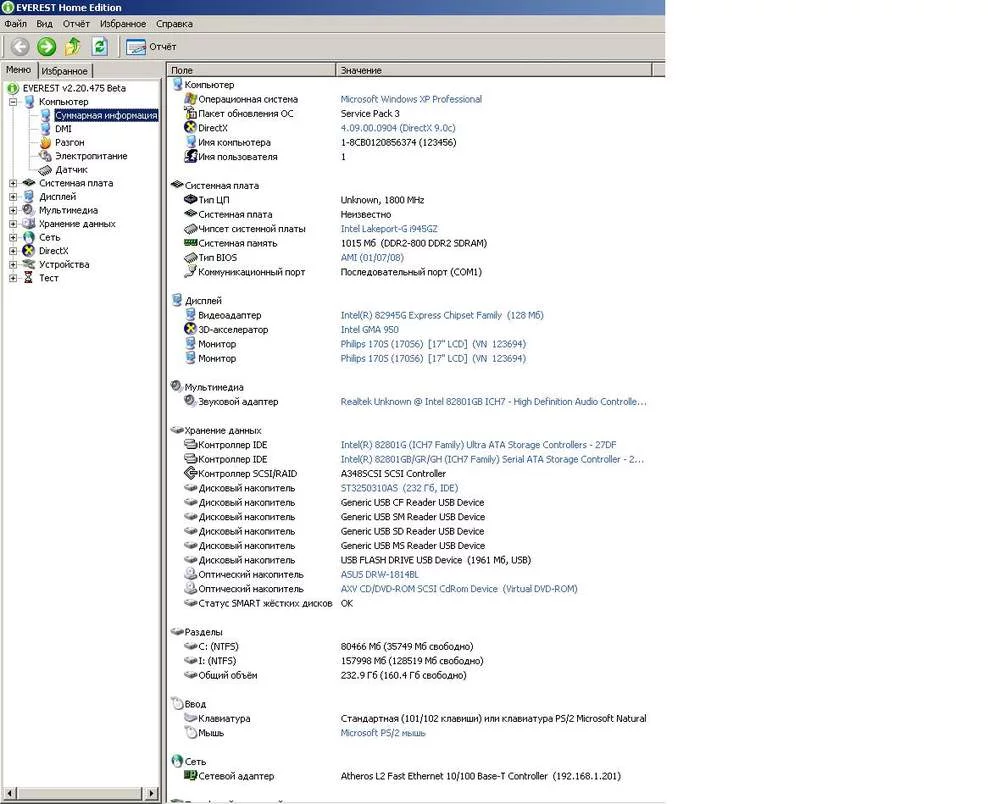Select EVEREST v2.20.475 Beta root item
This screenshot has width=1000, height=804.
pyautogui.click(x=74, y=88)
